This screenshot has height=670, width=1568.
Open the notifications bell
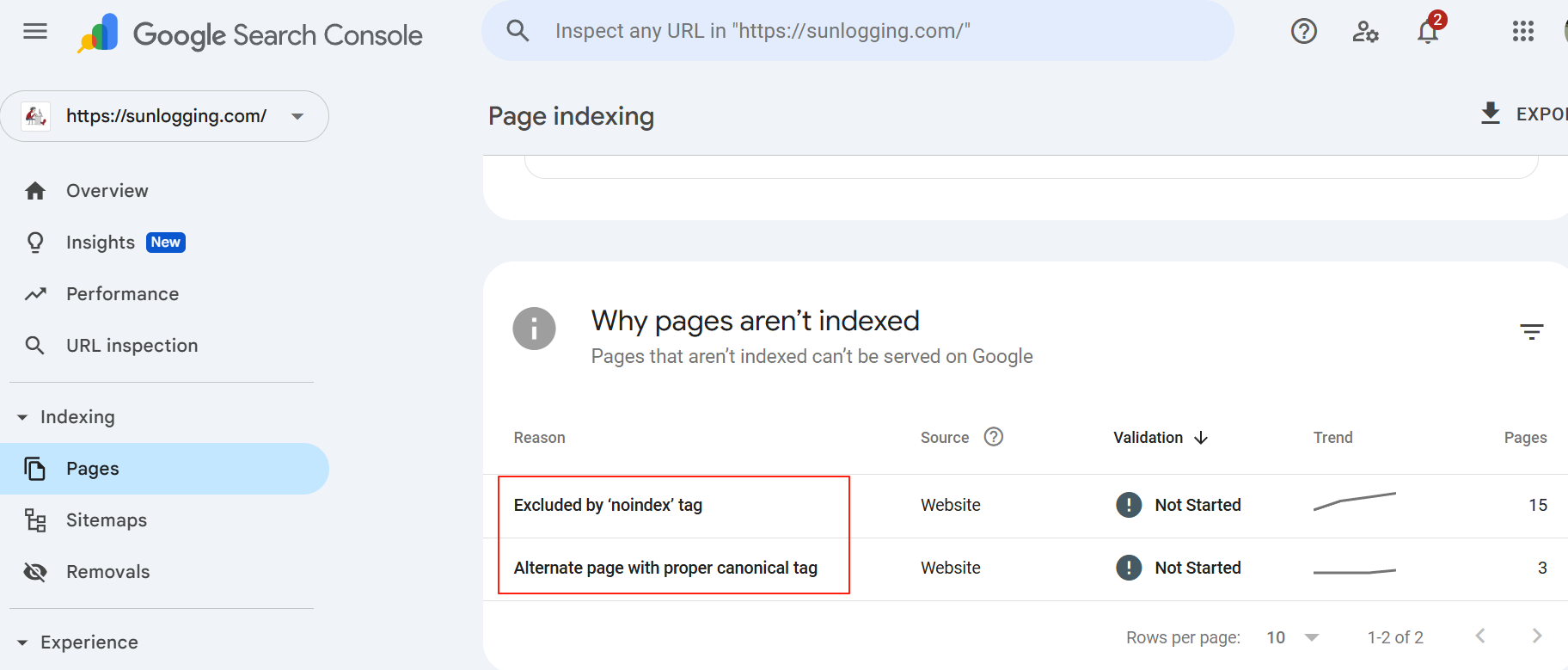coord(1428,32)
